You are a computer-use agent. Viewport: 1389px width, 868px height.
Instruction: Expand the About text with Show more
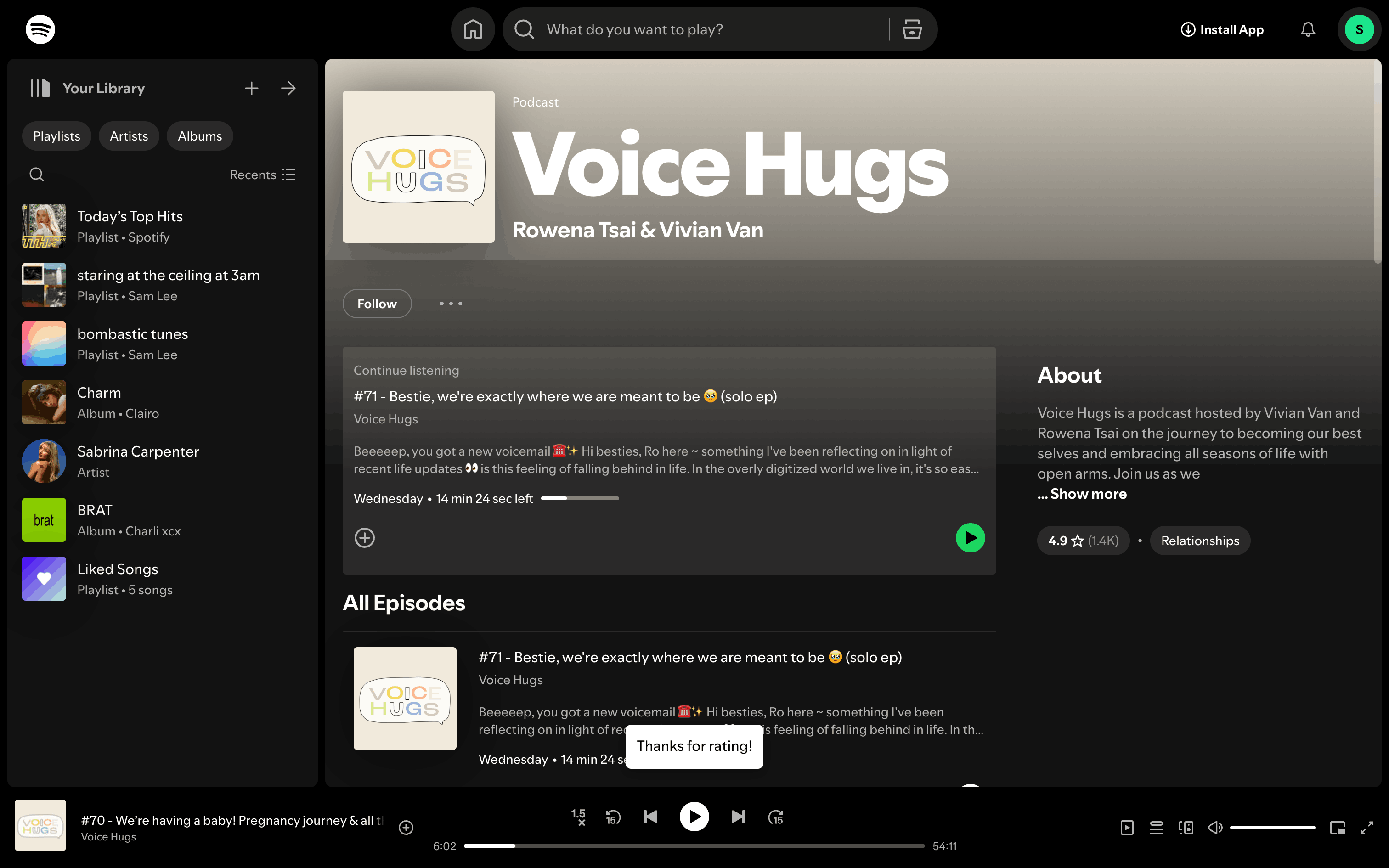coord(1088,494)
